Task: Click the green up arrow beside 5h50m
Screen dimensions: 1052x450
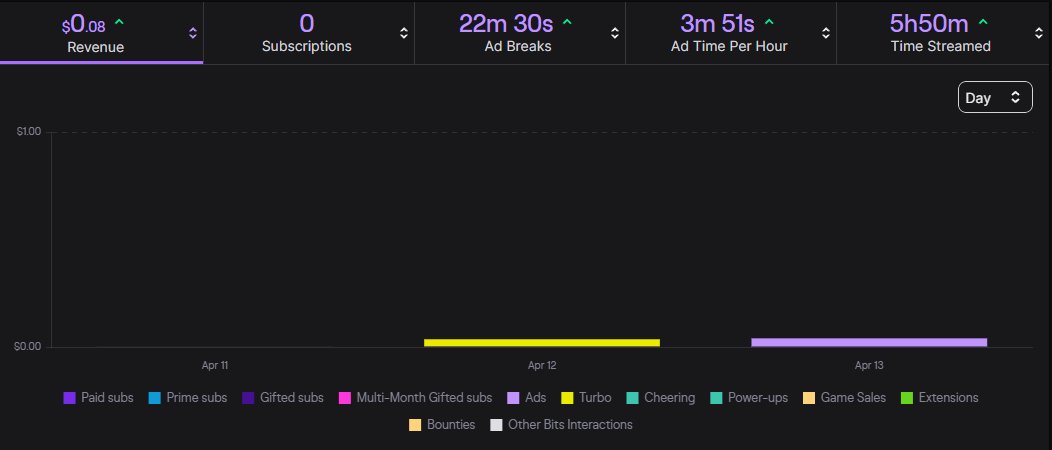Action: pyautogui.click(x=983, y=22)
